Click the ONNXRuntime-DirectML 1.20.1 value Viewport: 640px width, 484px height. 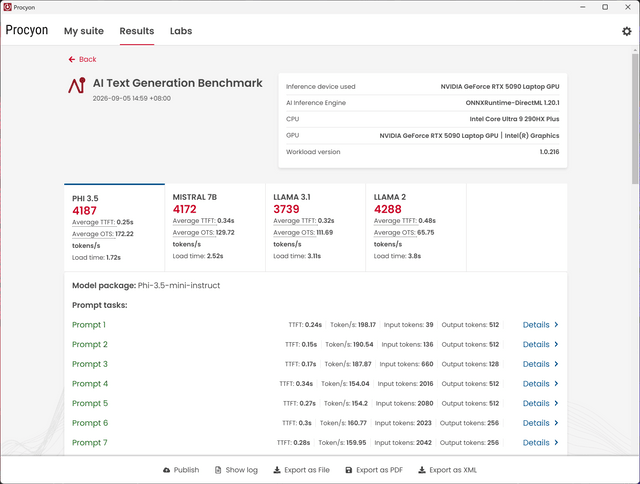(512, 103)
